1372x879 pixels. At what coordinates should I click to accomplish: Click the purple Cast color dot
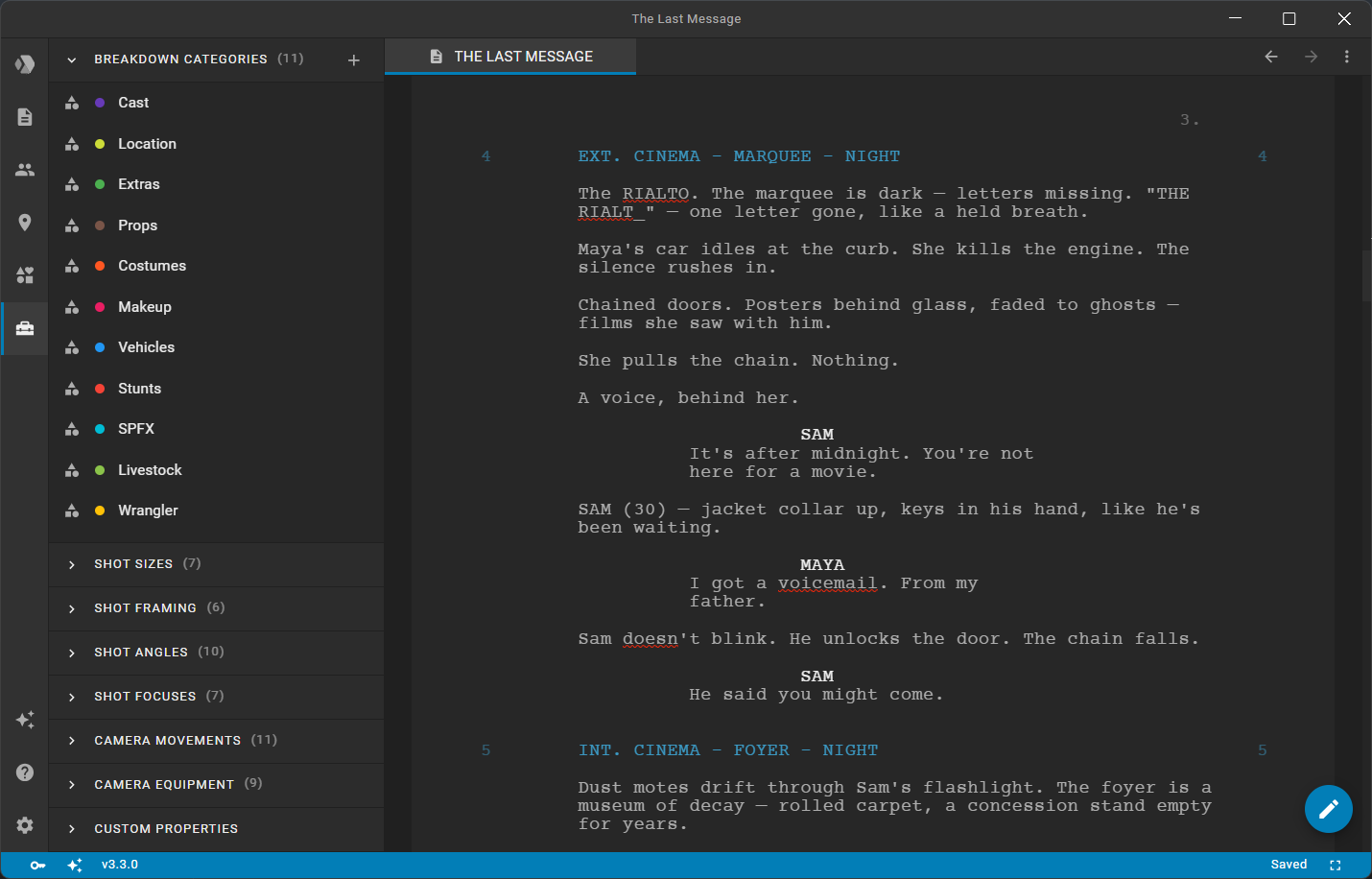point(100,103)
